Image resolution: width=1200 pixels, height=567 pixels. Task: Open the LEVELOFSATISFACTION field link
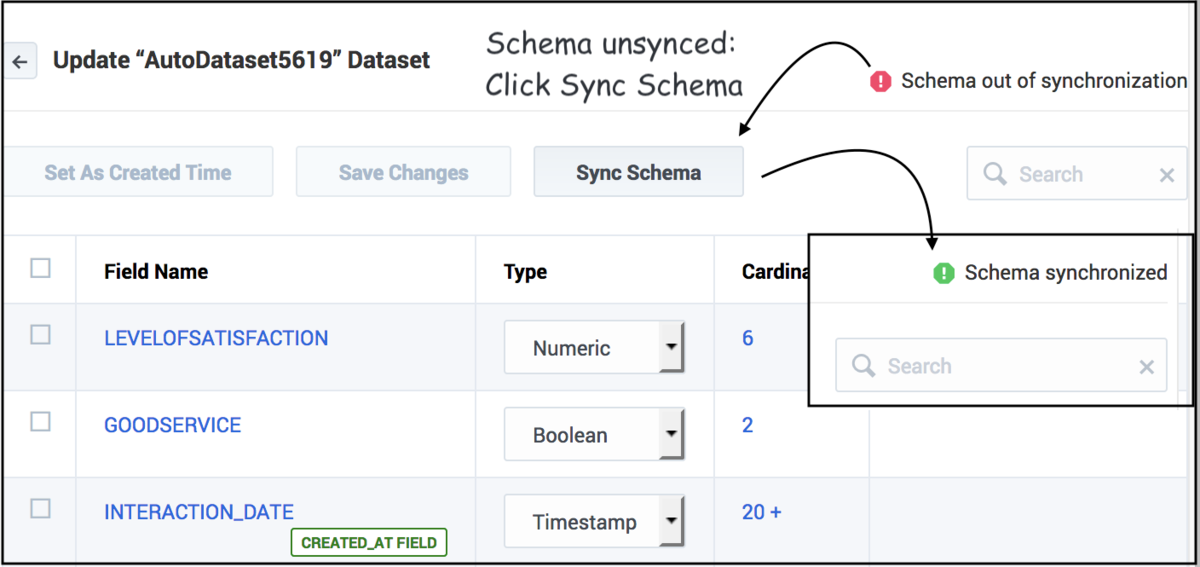[x=216, y=338]
